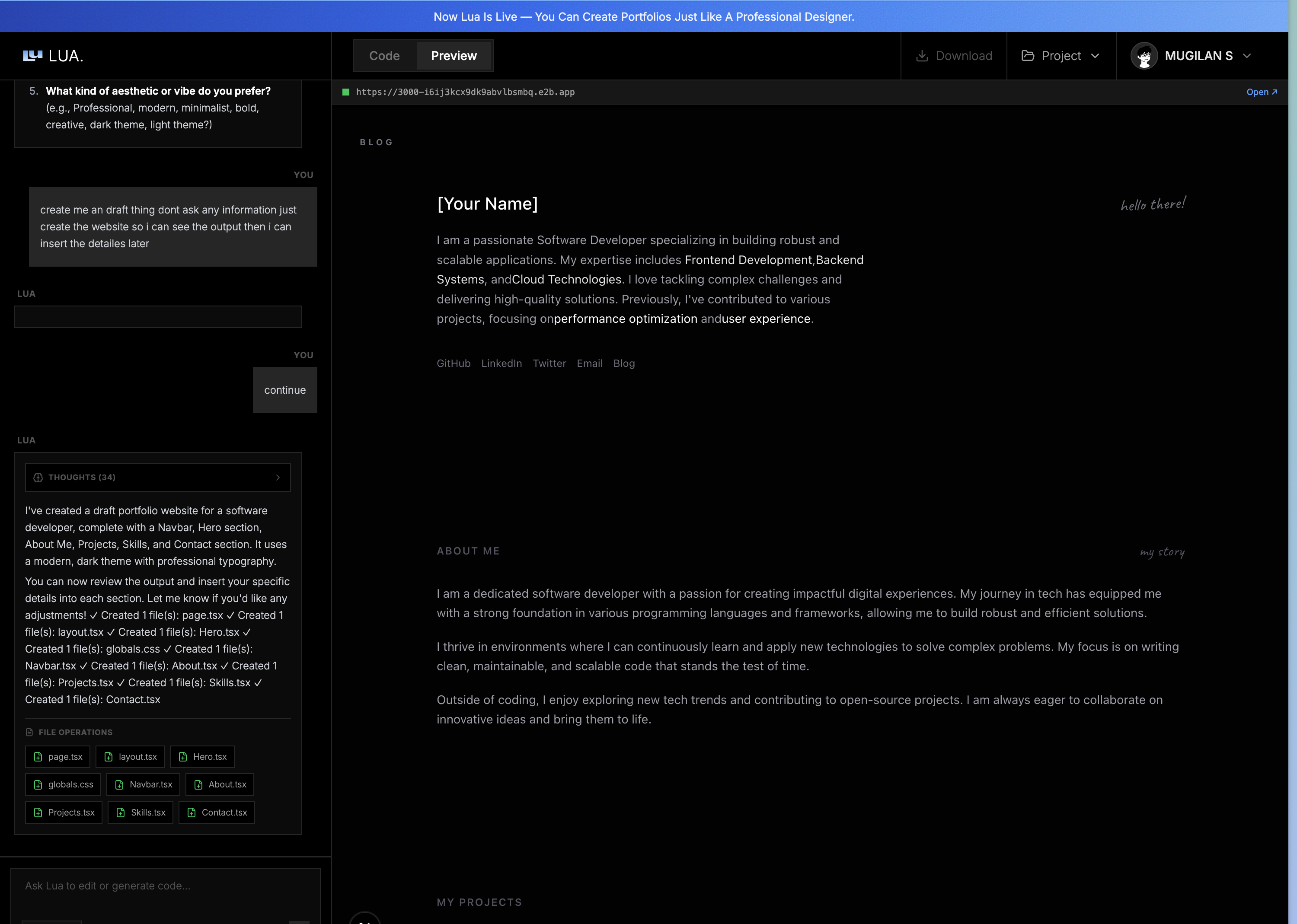1297x924 pixels.
Task: Click the Open link above the preview
Action: 1262,92
